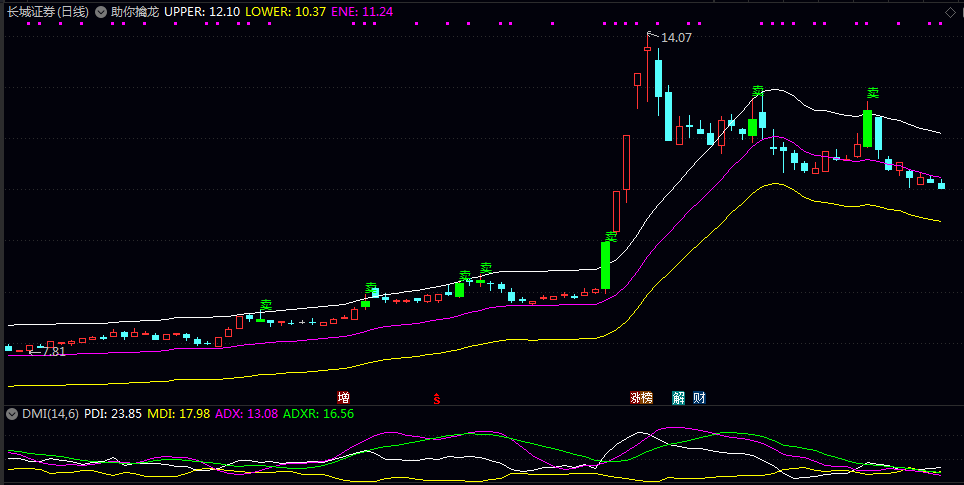964x485 pixels.
Task: Click the 增 event marker
Action: (x=343, y=398)
